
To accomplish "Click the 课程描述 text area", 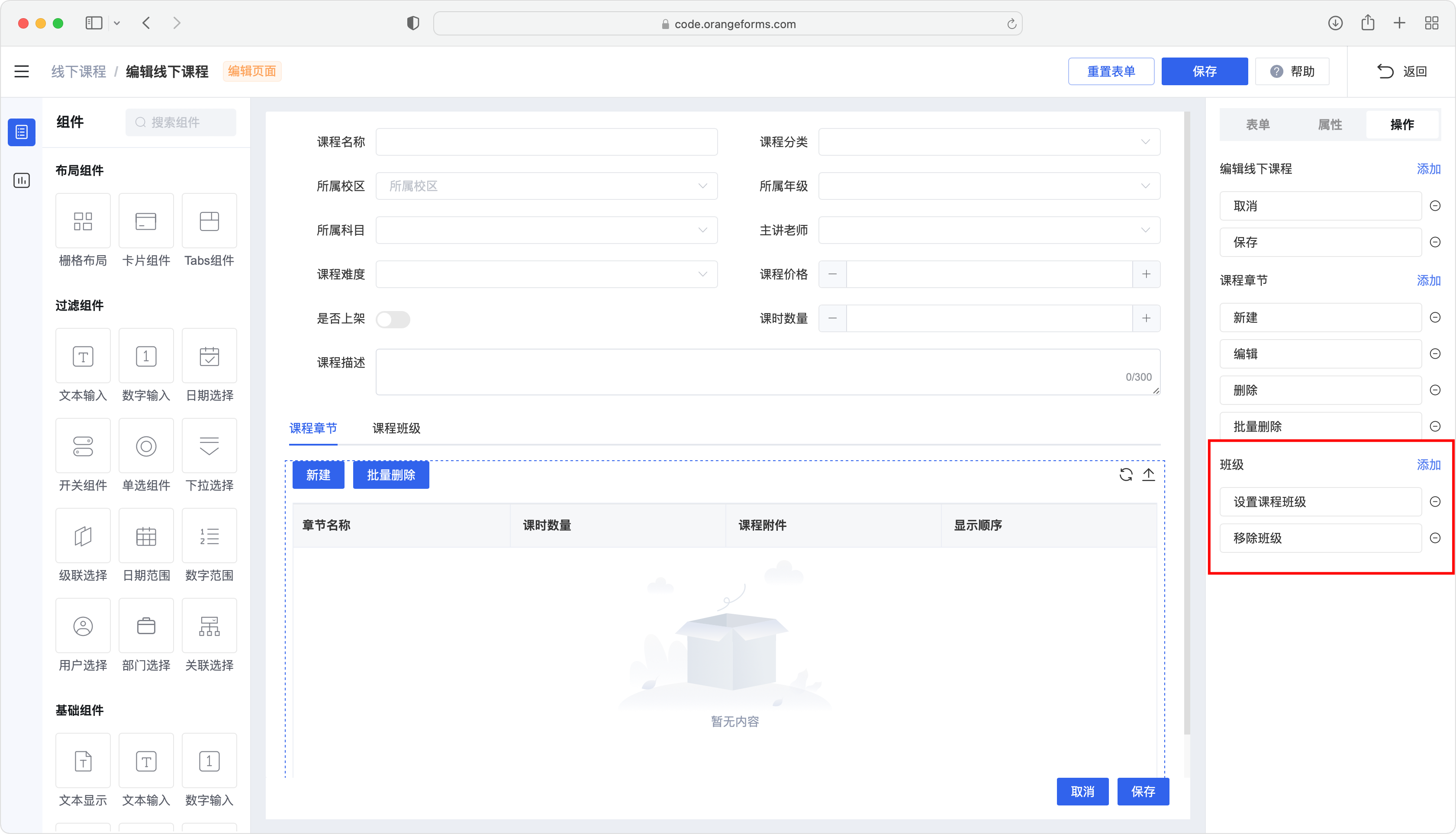I will click(768, 372).
